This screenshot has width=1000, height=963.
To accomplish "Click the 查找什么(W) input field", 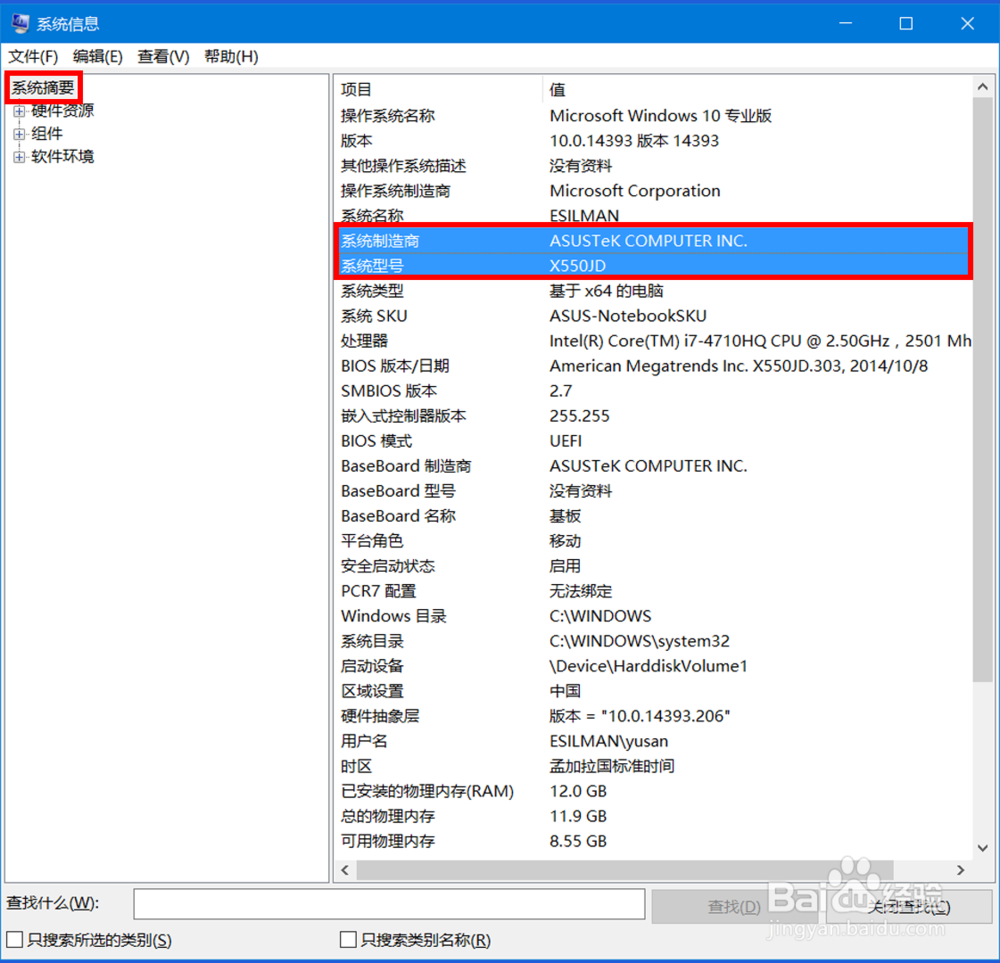I will click(x=389, y=904).
